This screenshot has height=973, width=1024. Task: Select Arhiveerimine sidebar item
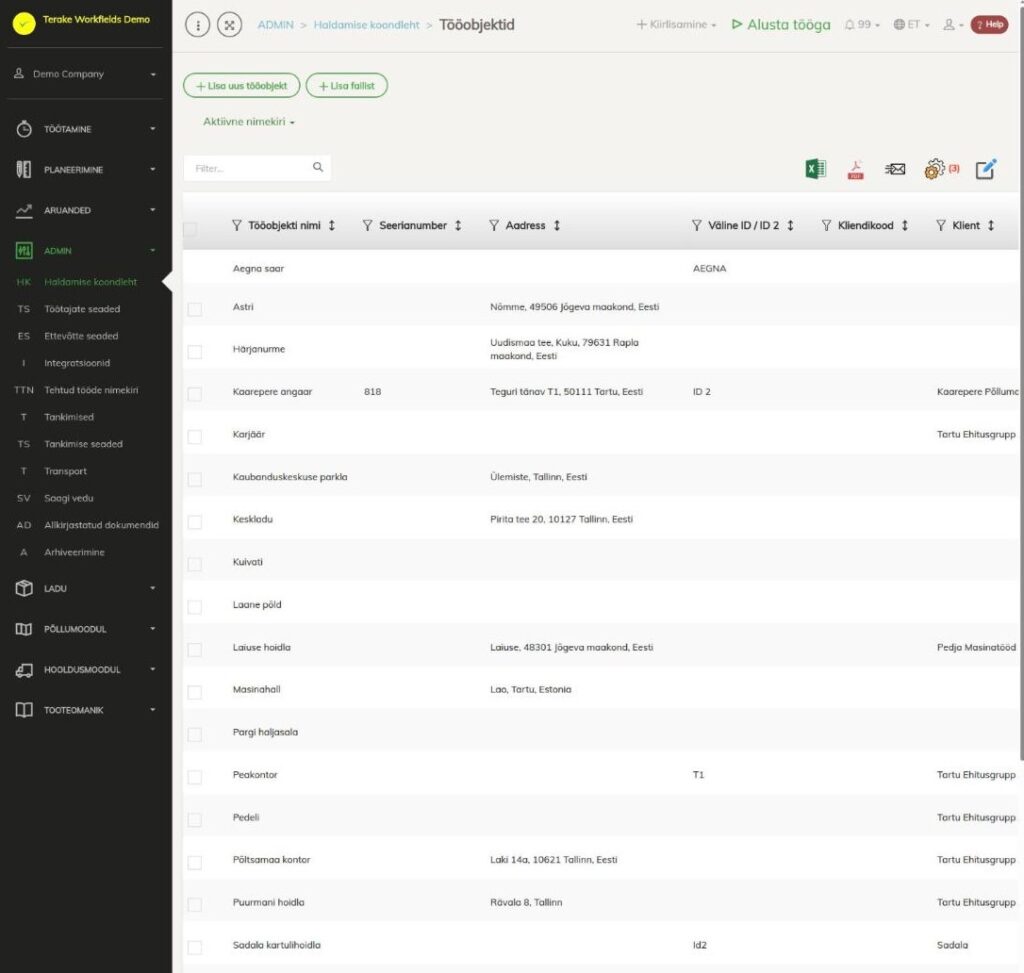[74, 552]
